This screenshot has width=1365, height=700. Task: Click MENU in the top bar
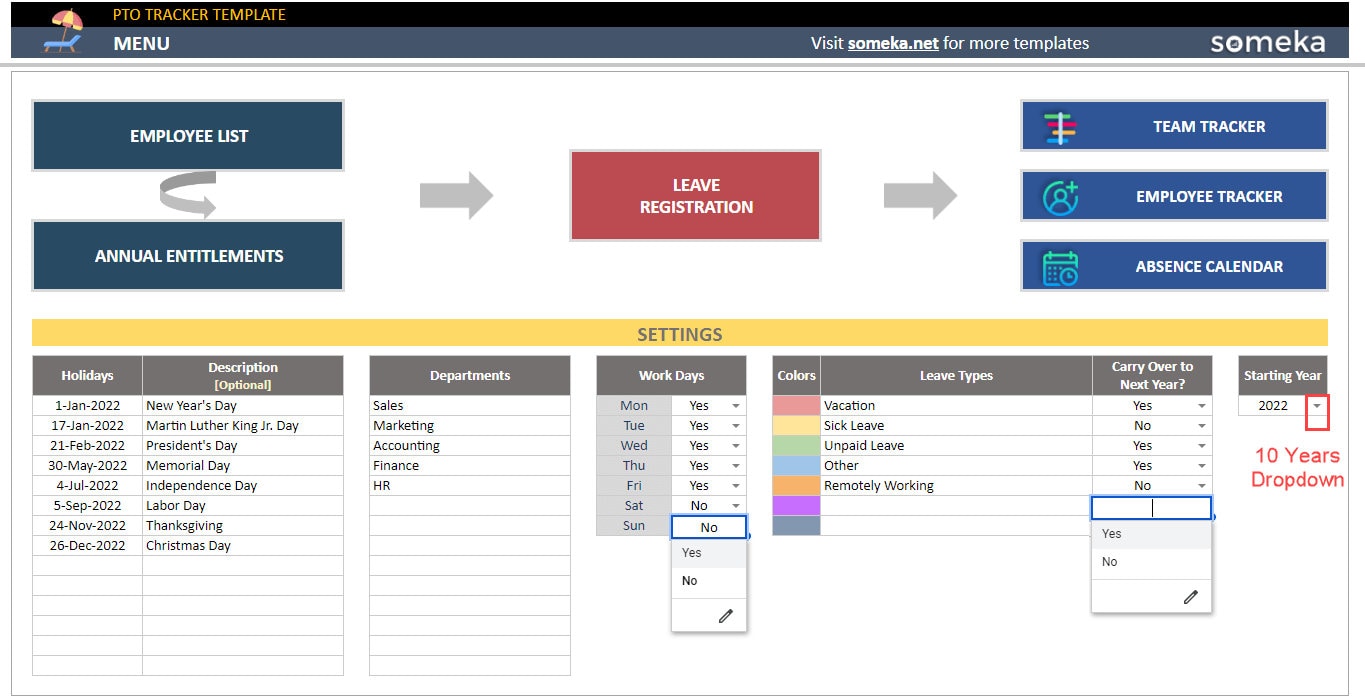coord(140,43)
